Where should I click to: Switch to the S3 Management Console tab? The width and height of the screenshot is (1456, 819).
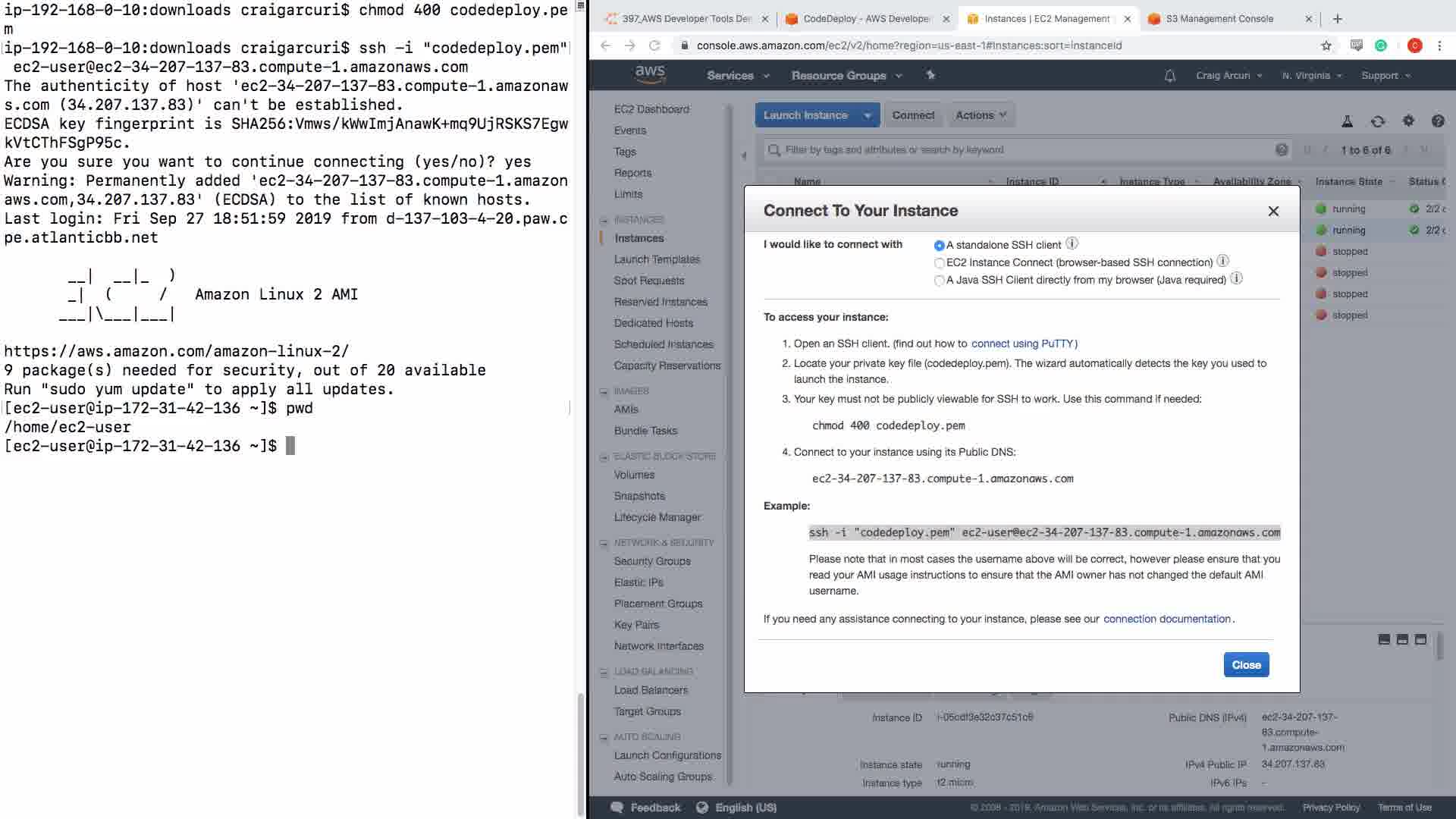(1219, 19)
